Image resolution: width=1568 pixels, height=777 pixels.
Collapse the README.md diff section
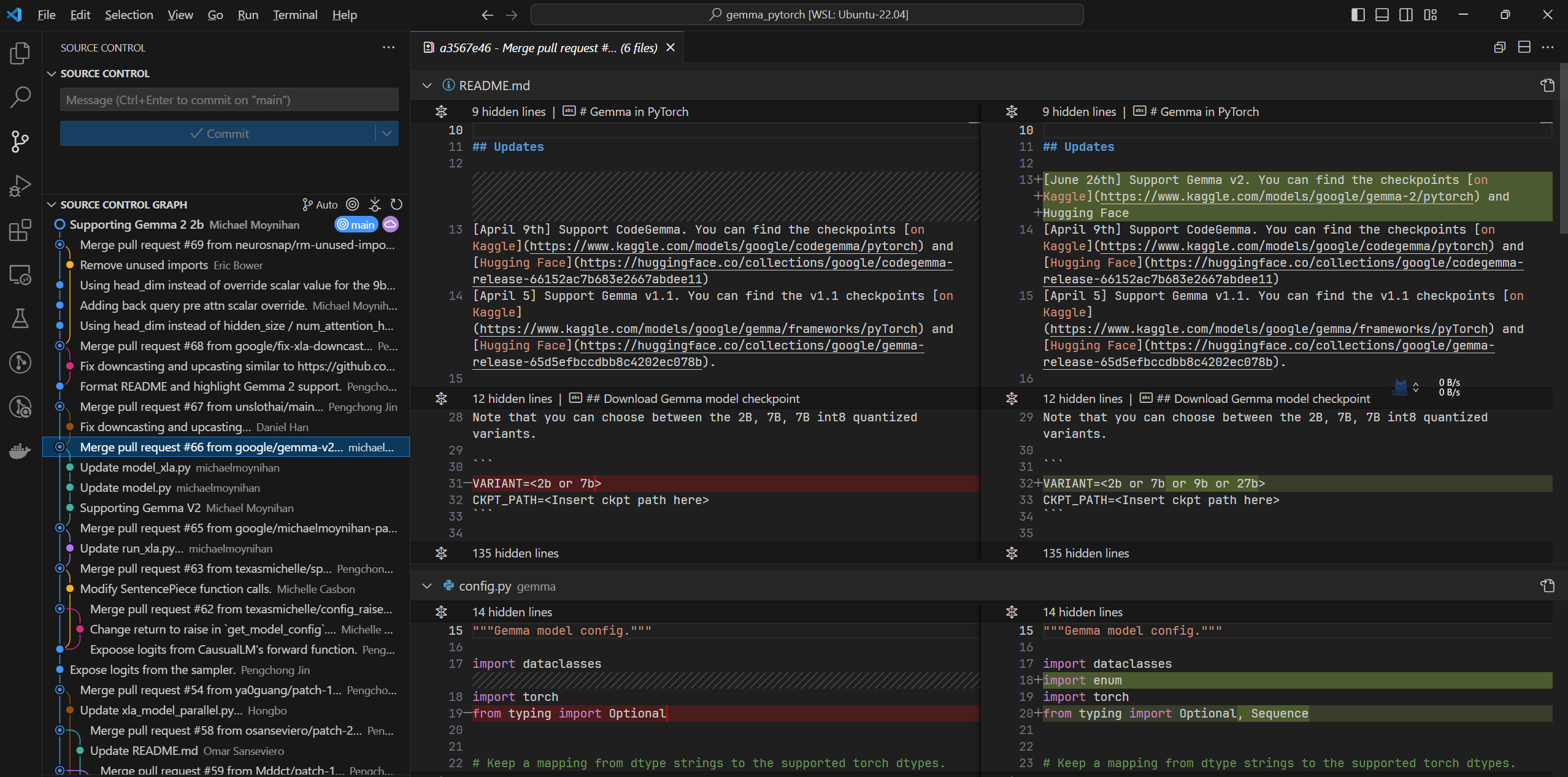[427, 85]
